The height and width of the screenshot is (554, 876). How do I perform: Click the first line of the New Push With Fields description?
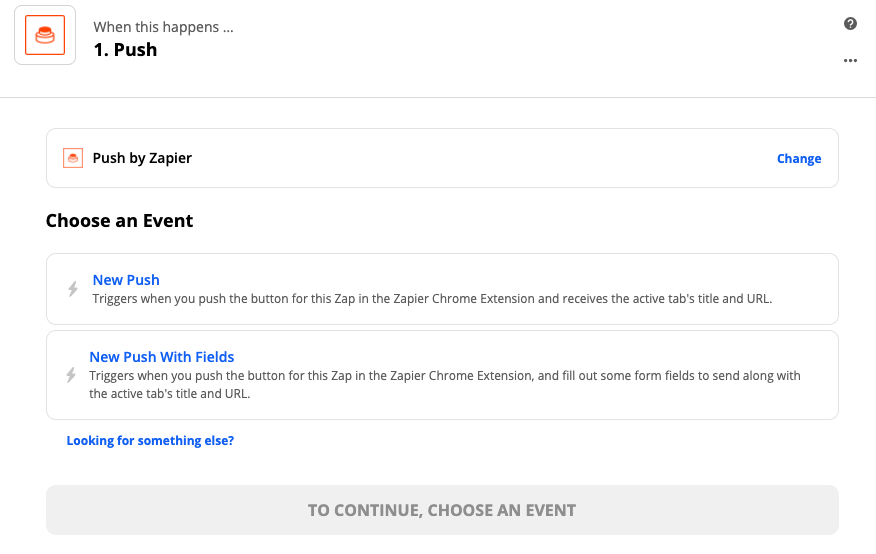coord(445,376)
